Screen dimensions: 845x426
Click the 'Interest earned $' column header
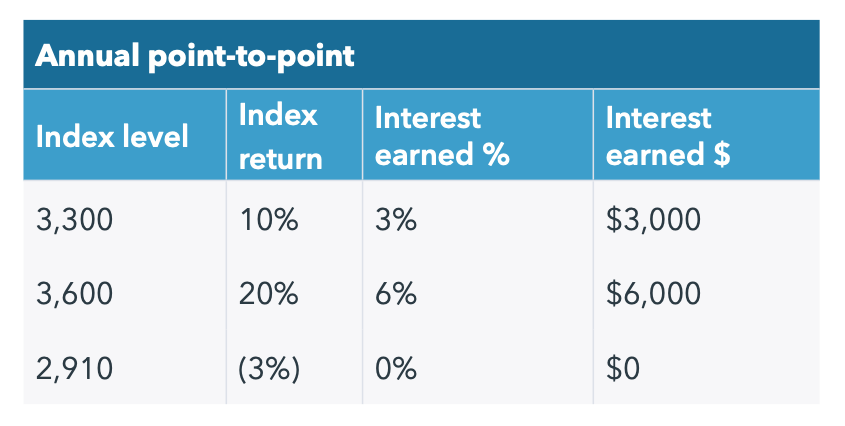click(x=668, y=136)
